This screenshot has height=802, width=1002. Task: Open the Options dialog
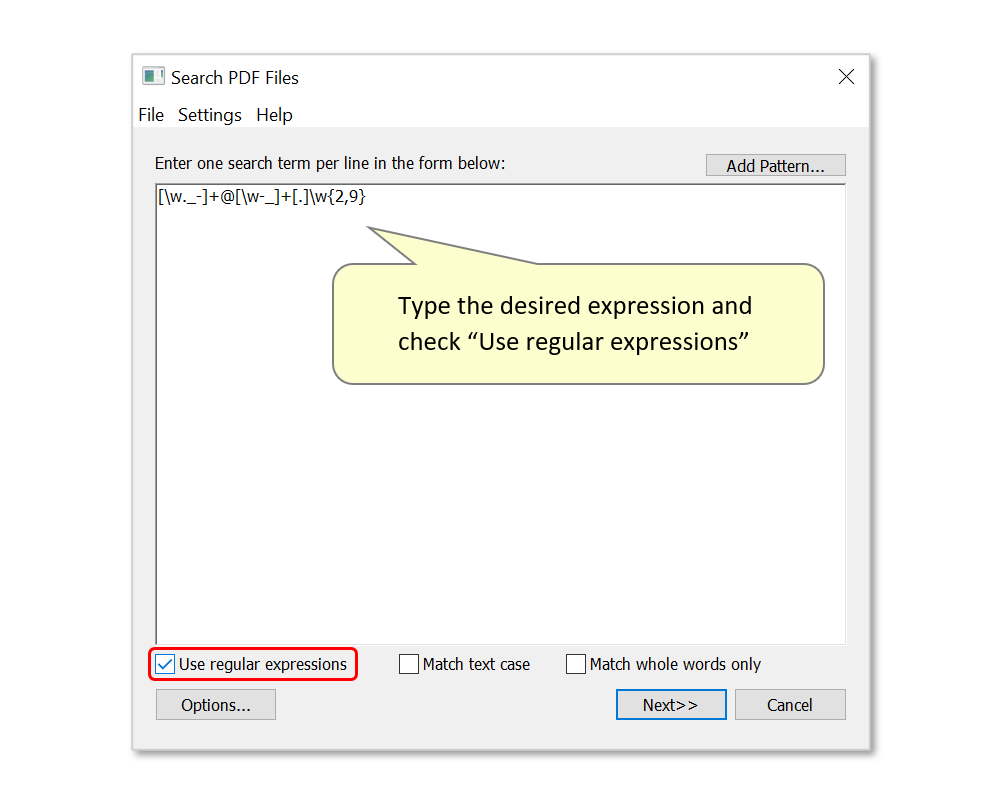click(x=215, y=705)
